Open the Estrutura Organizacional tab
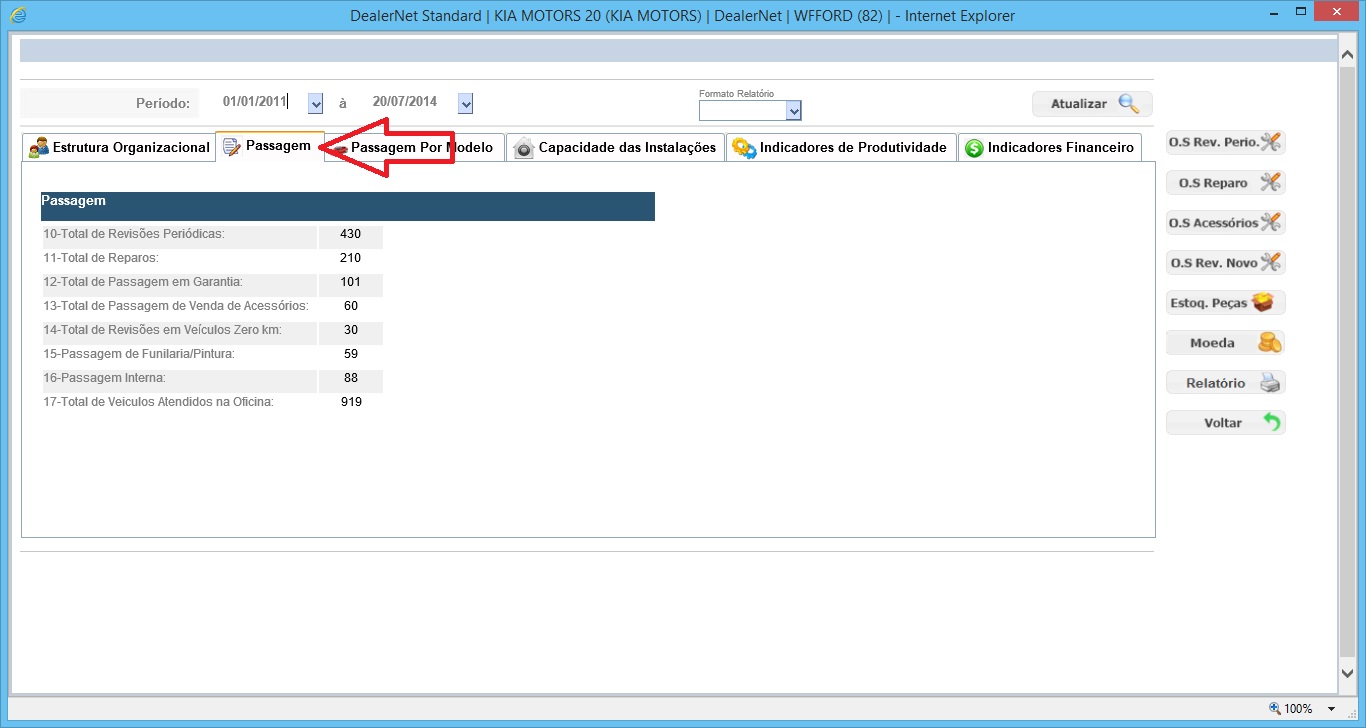 [x=118, y=147]
